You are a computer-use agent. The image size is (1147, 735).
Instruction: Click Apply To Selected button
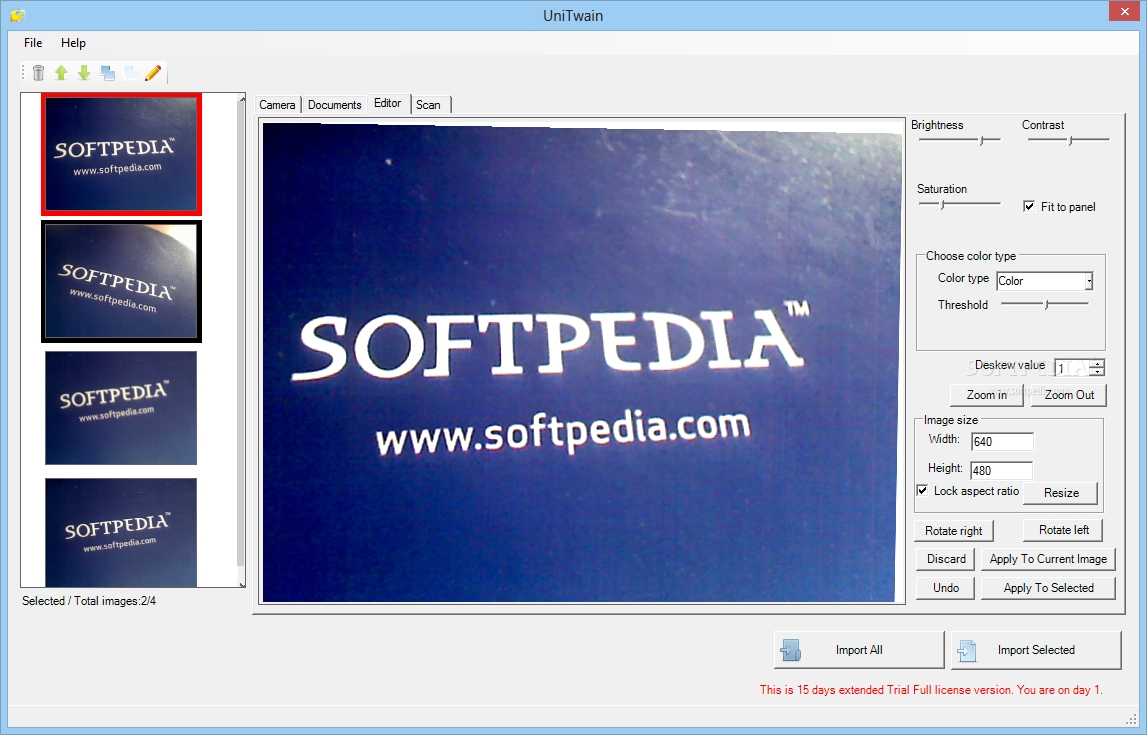click(1048, 588)
